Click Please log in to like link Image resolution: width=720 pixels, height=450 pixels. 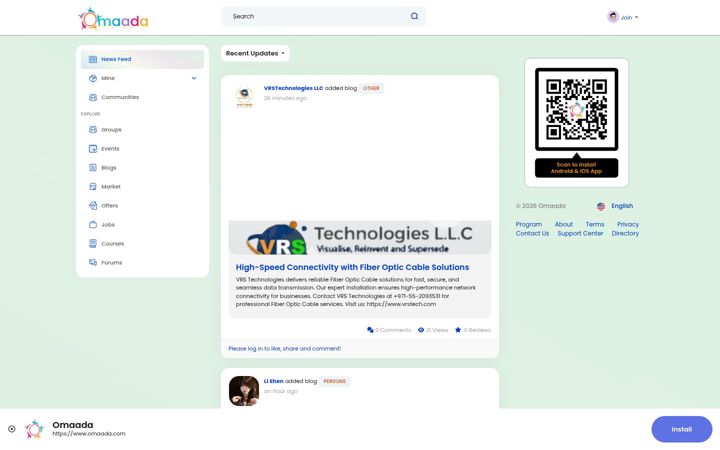point(285,349)
